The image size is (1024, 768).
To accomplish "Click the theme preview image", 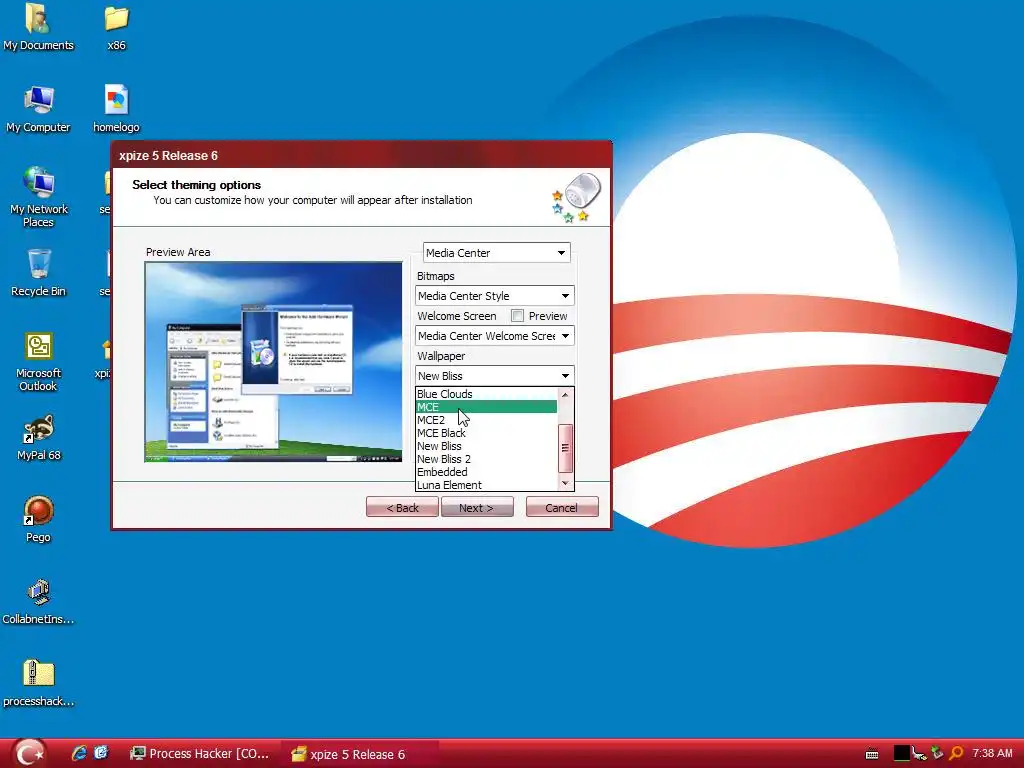I will (x=274, y=362).
